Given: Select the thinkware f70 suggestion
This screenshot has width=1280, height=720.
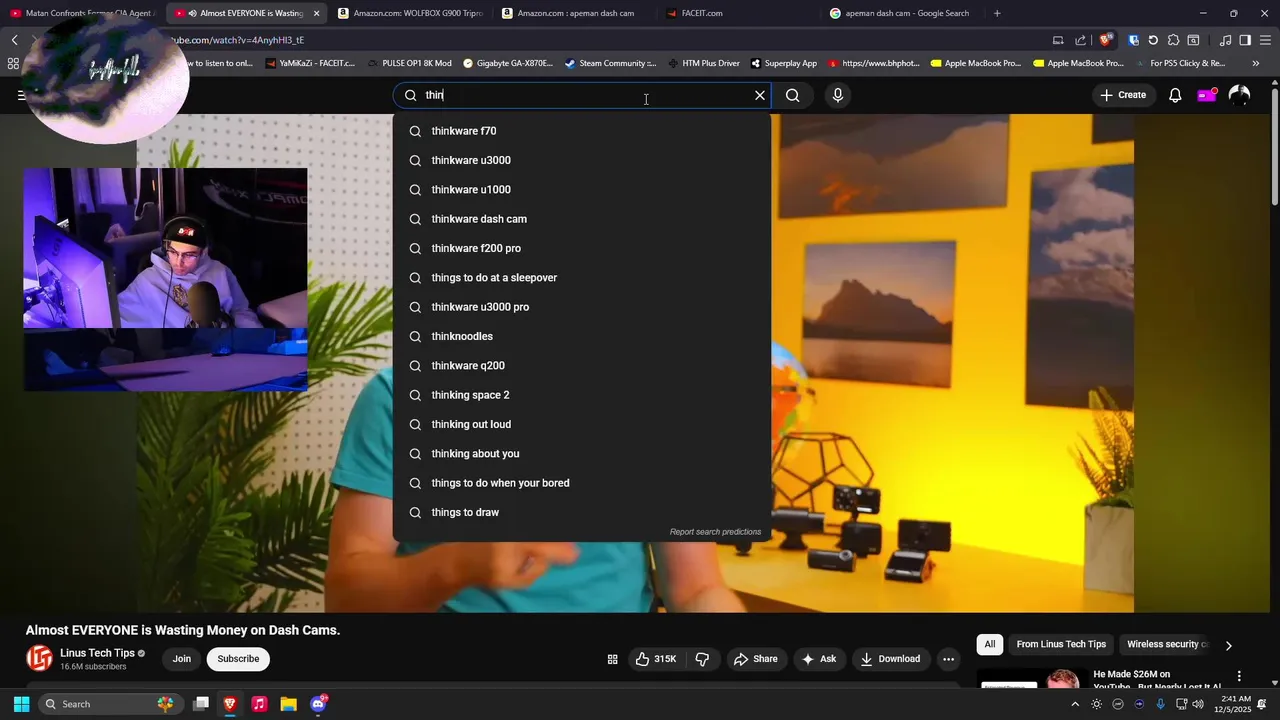Looking at the screenshot, I should [582, 131].
